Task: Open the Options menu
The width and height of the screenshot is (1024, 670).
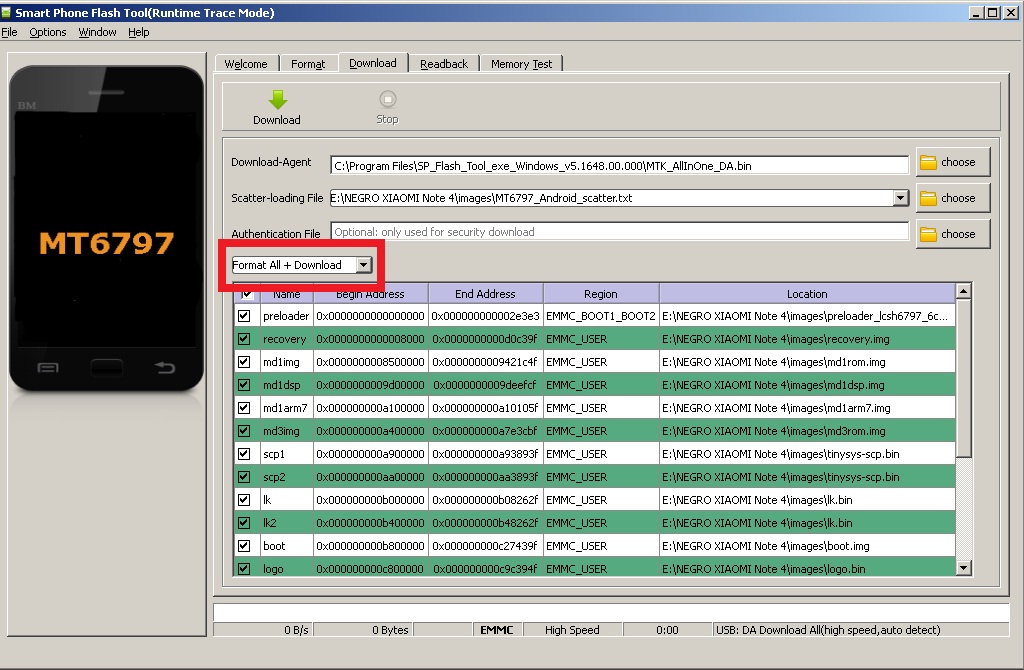Action: pos(47,32)
